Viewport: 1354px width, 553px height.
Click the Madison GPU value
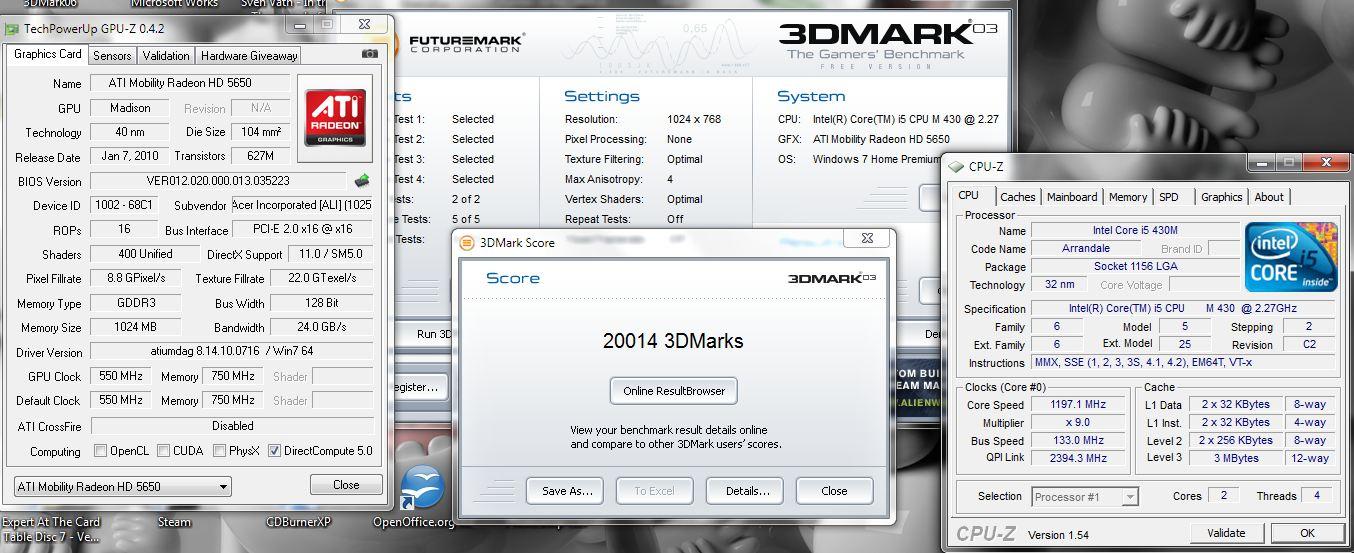130,108
